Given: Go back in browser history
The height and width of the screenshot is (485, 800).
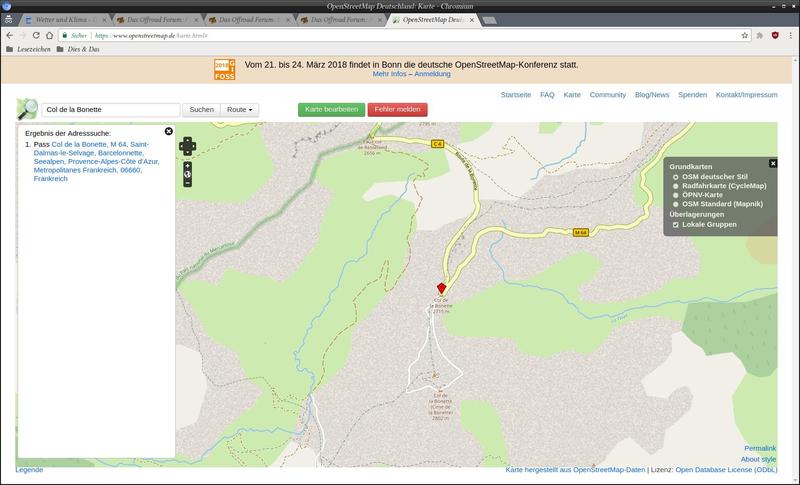Looking at the screenshot, I should click(x=10, y=35).
